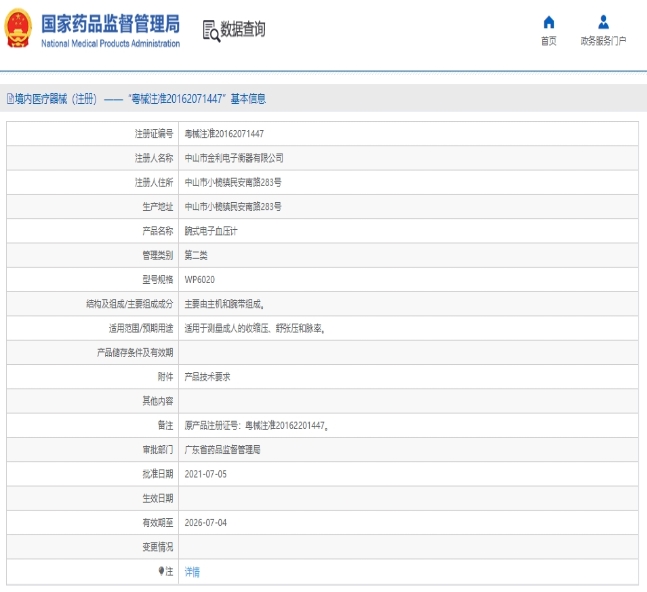647x592 pixels.
Task: Click the 首页 home icon
Action: click(548, 22)
